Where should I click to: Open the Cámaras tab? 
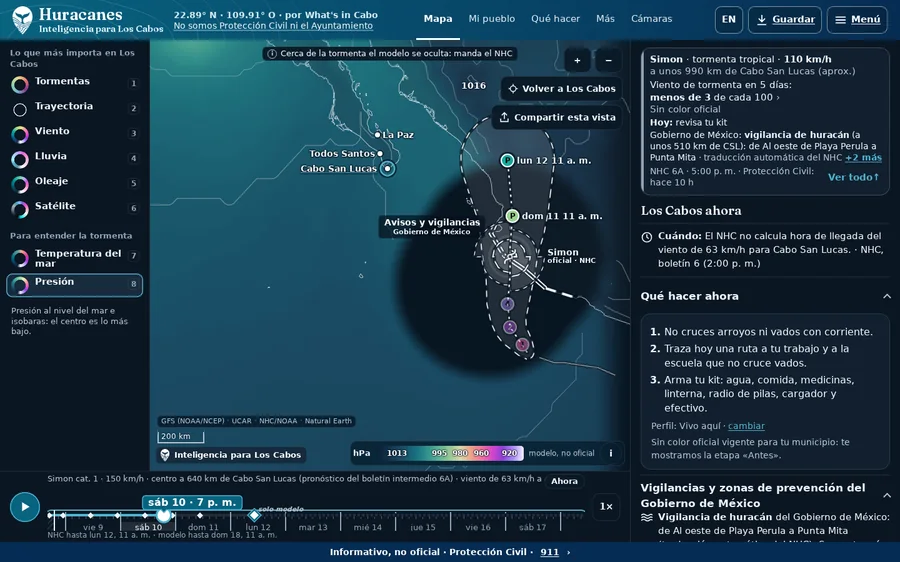tap(651, 19)
